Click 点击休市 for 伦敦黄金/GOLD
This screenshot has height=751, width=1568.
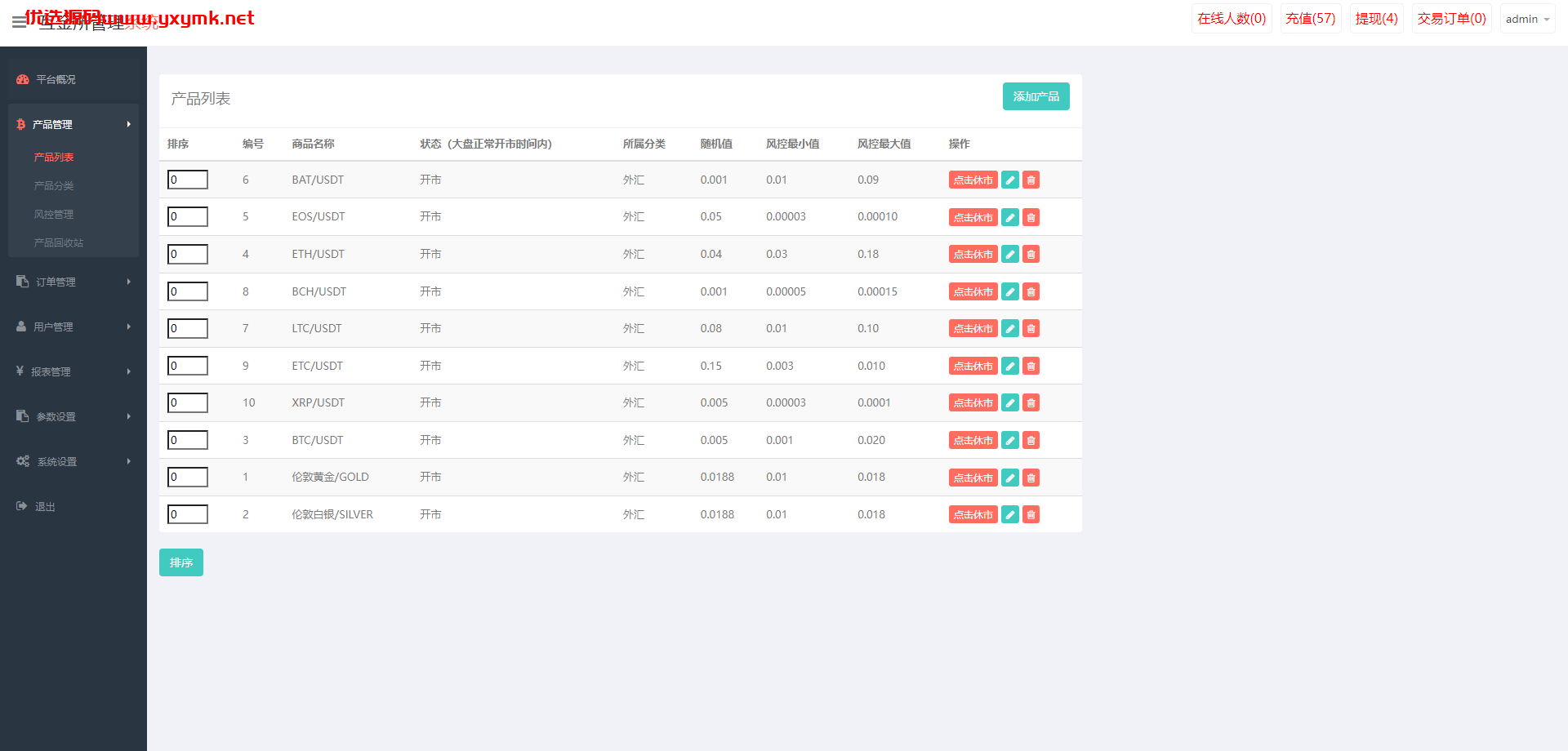pyautogui.click(x=973, y=478)
